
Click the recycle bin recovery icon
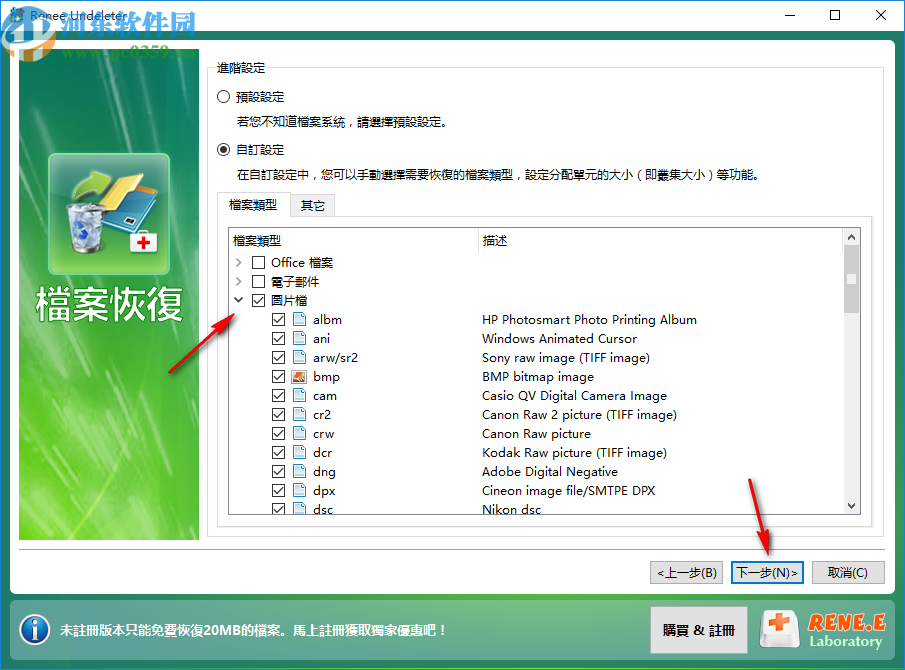pos(109,214)
